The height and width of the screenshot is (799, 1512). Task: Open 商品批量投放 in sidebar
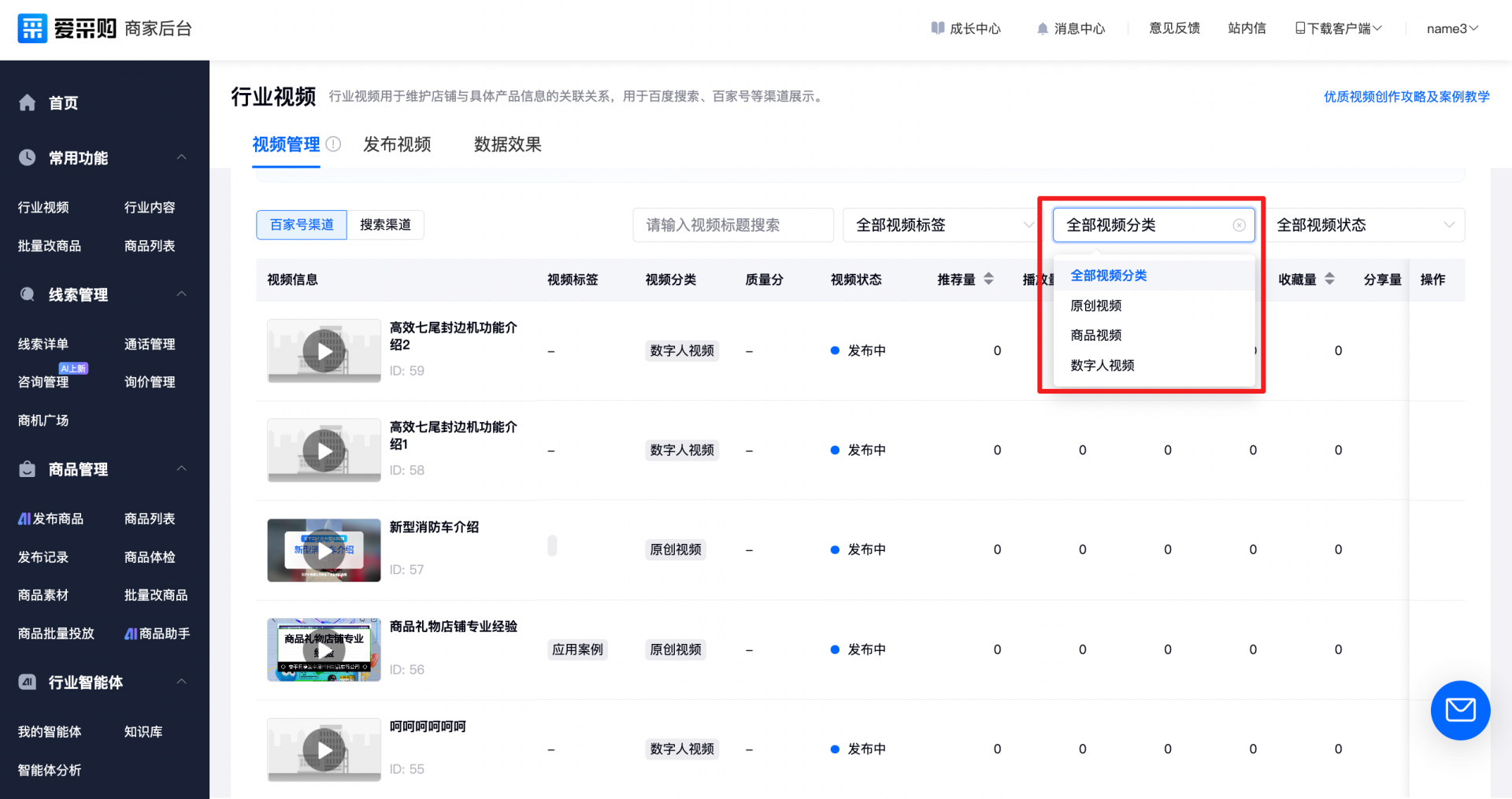tap(56, 634)
